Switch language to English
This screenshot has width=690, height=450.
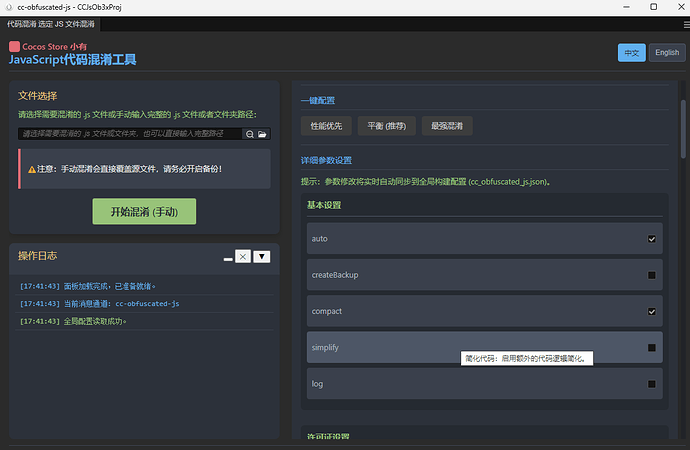click(x=667, y=53)
